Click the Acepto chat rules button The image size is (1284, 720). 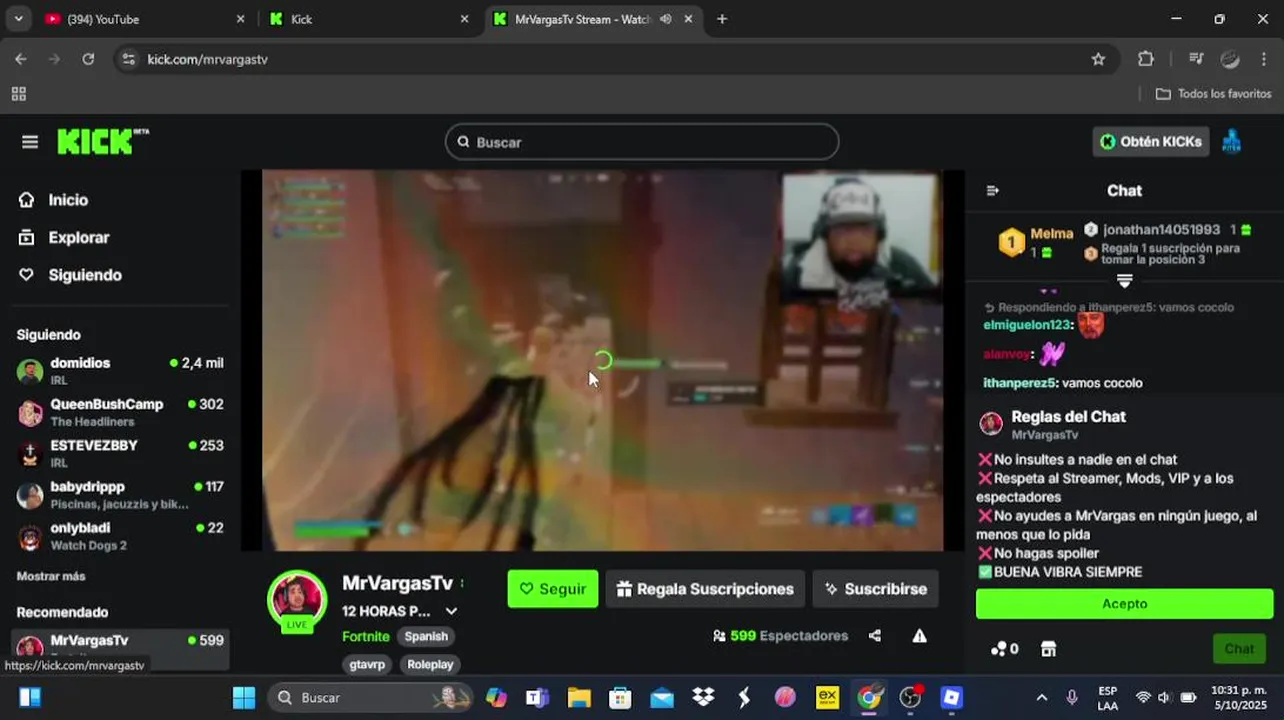(x=1124, y=604)
